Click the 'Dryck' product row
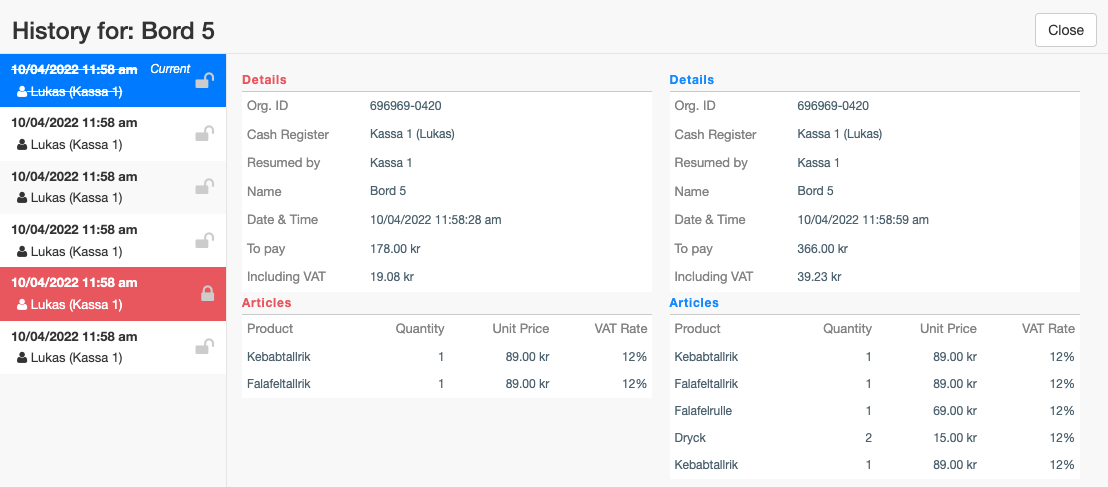This screenshot has width=1108, height=487. (x=875, y=438)
